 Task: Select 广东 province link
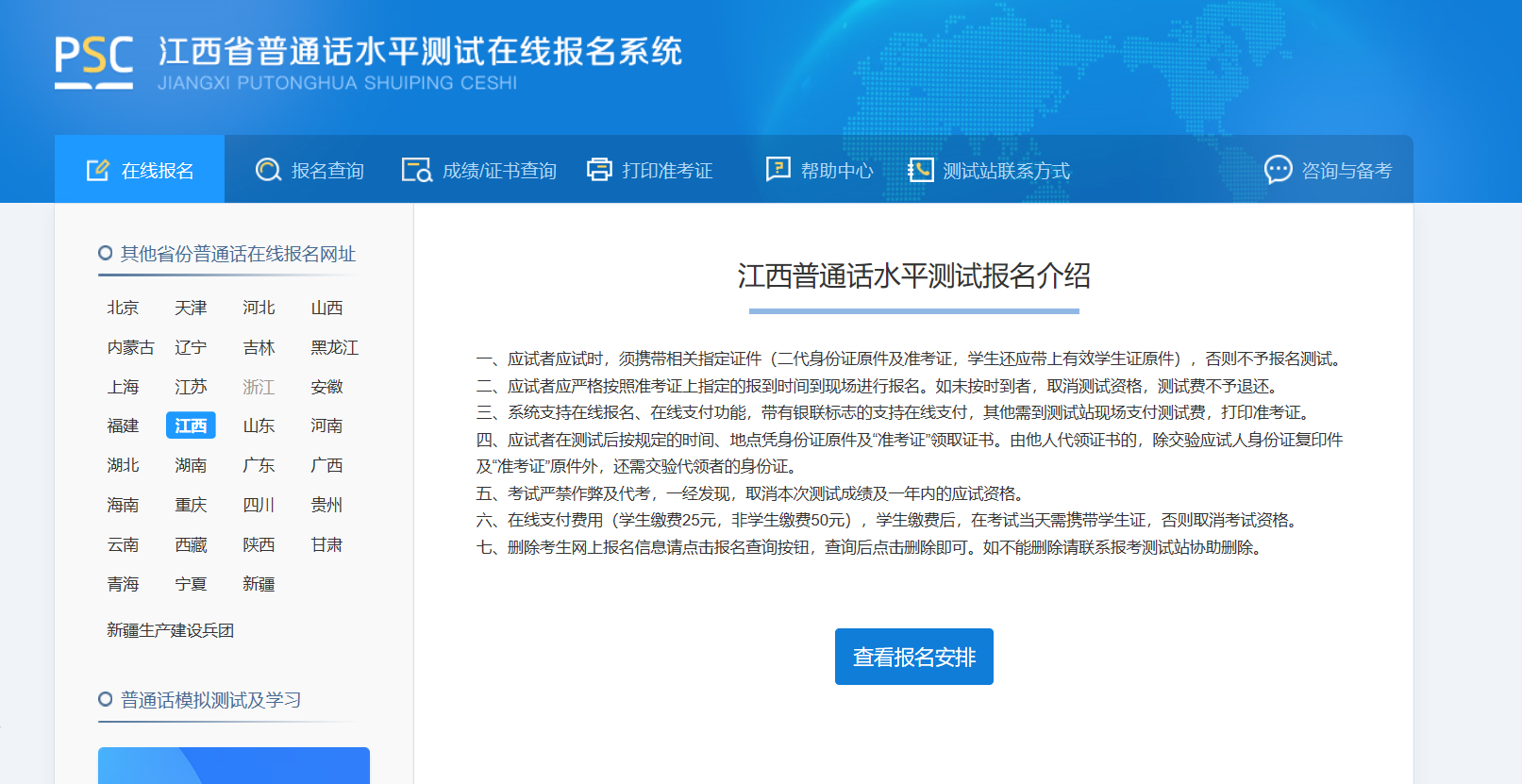(x=259, y=465)
